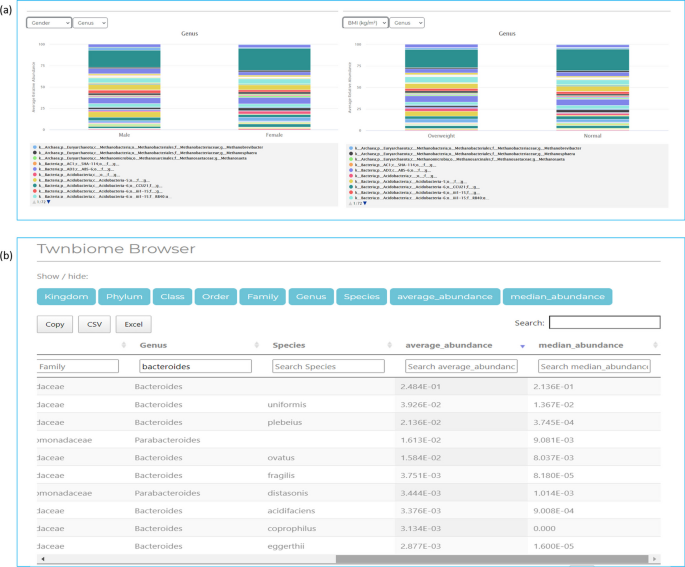The height and width of the screenshot is (567, 685).
Task: Click the Copy button
Action: pos(55,324)
